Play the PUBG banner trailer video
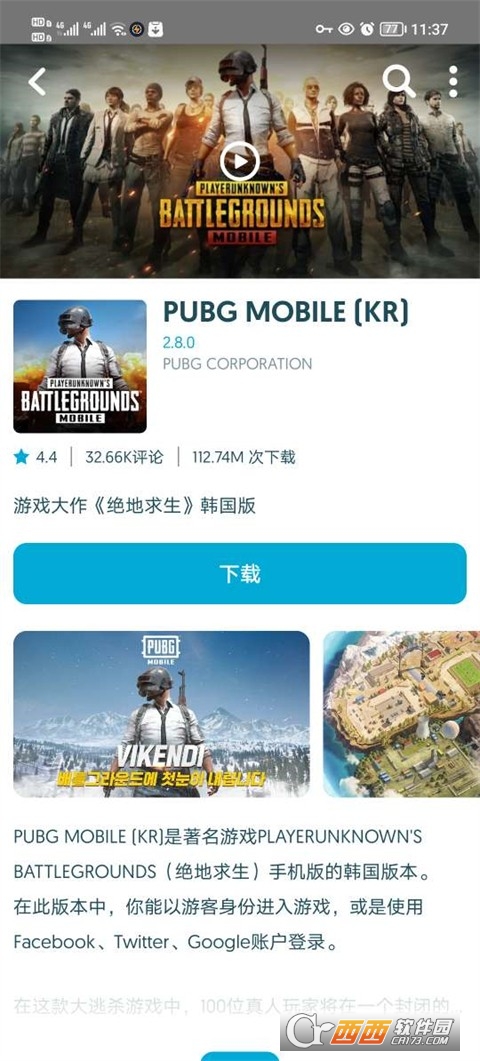 click(x=240, y=162)
